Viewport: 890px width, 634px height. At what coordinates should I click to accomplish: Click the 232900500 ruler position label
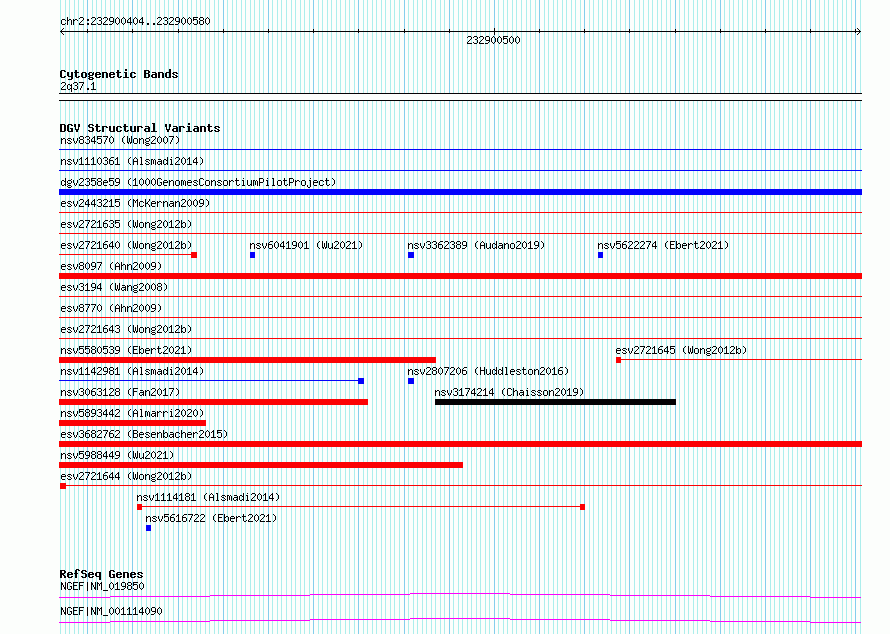click(x=493, y=40)
